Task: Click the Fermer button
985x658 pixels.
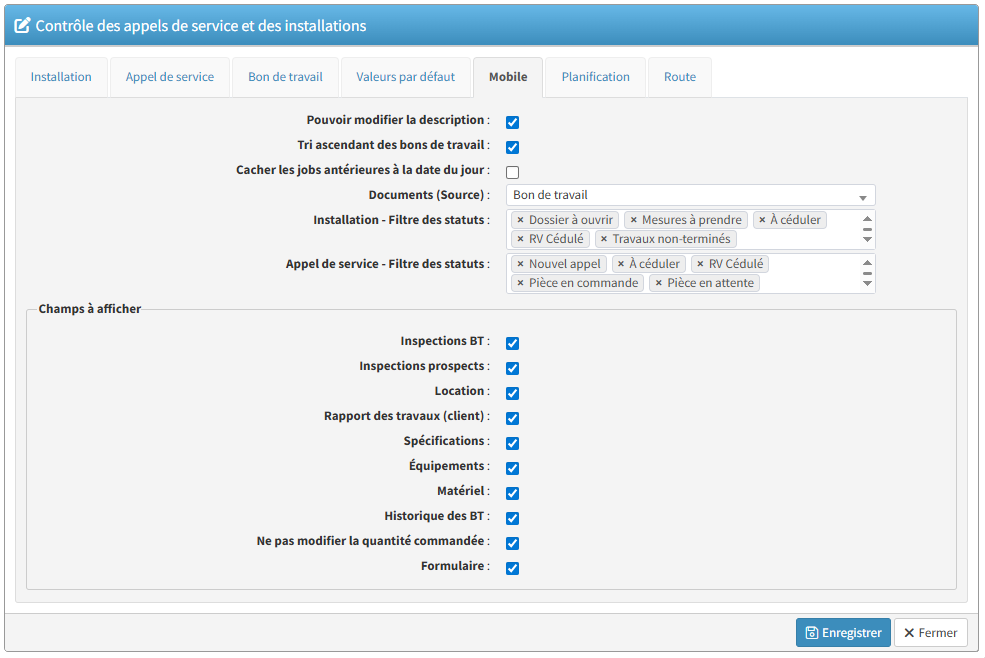Action: [x=930, y=633]
